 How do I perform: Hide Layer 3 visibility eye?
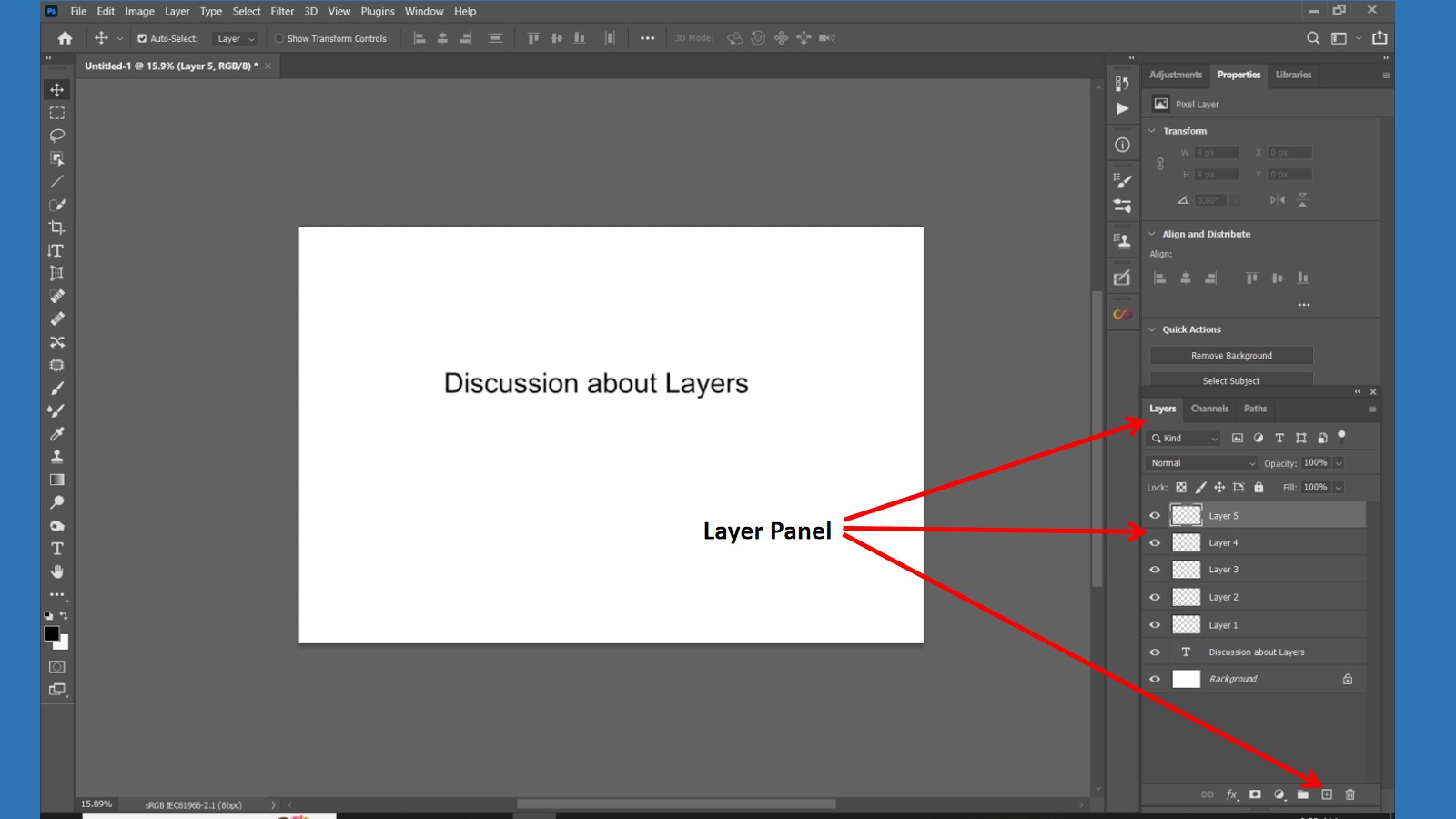(x=1155, y=570)
